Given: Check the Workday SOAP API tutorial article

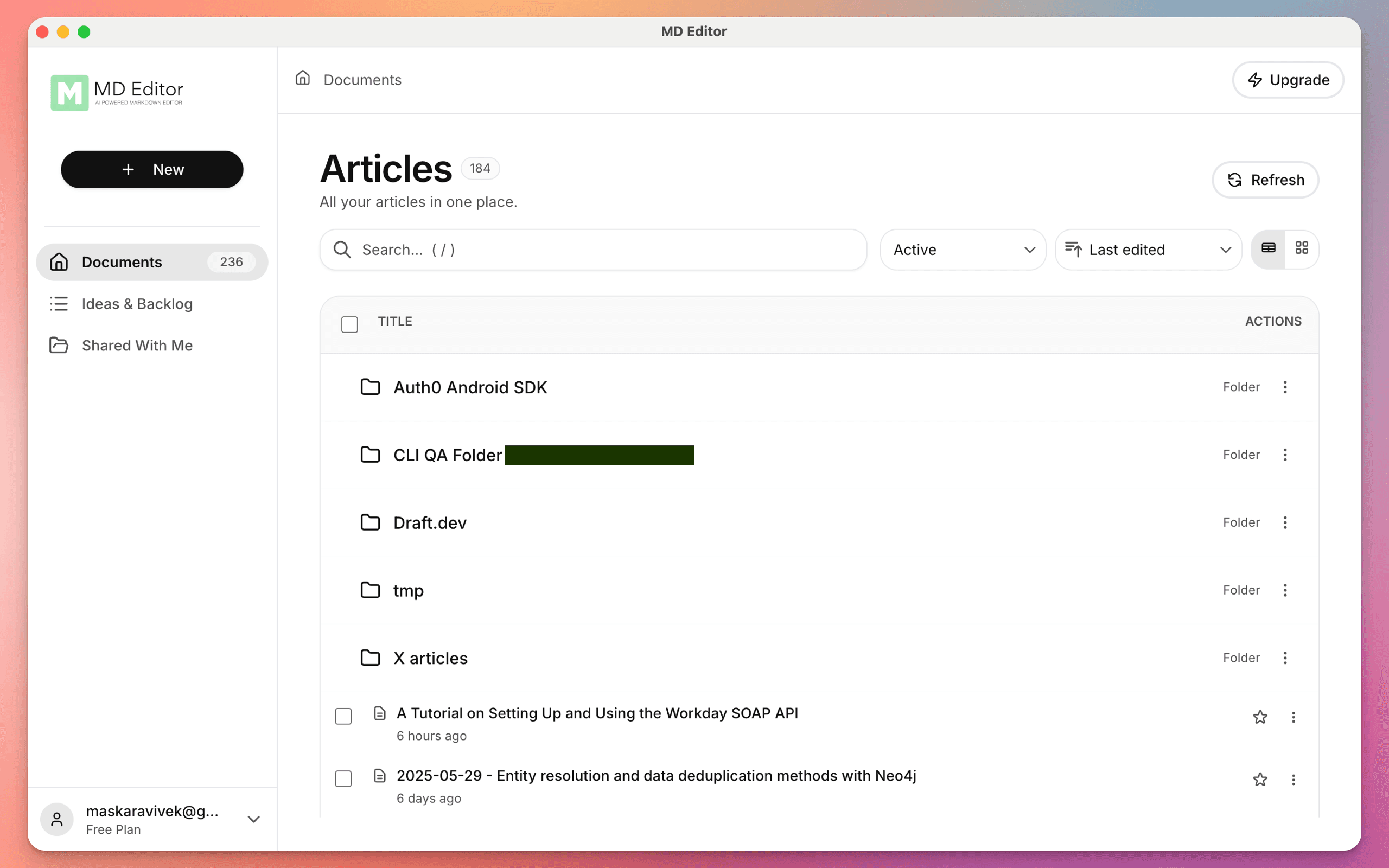Looking at the screenshot, I should [343, 716].
